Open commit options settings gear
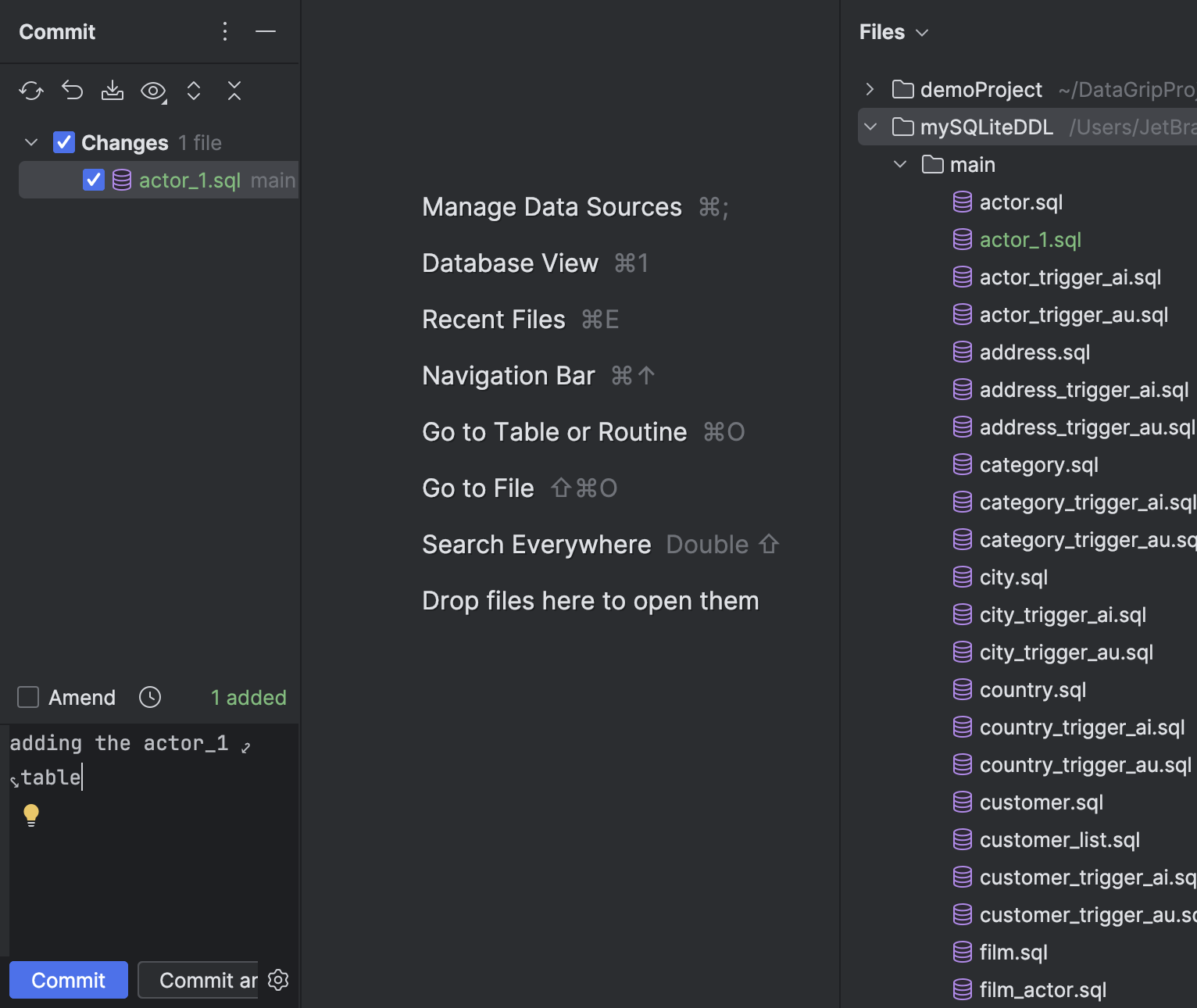 pyautogui.click(x=278, y=980)
